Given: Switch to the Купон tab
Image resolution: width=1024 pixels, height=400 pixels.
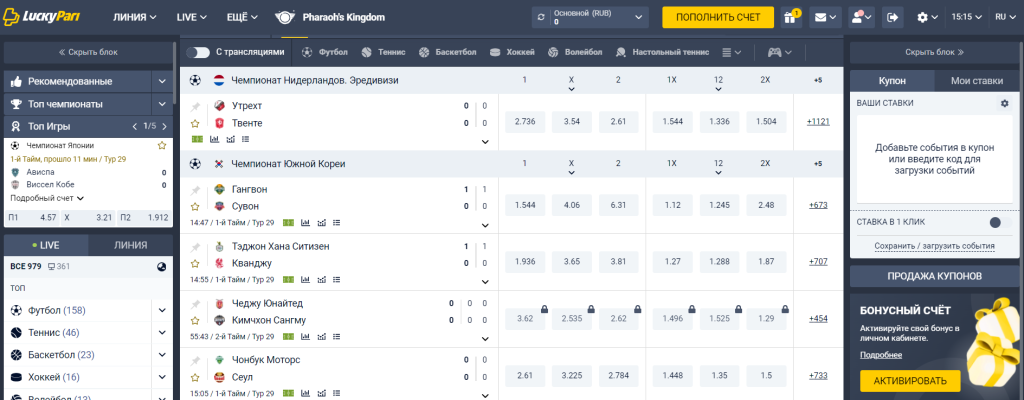Looking at the screenshot, I should coord(892,81).
